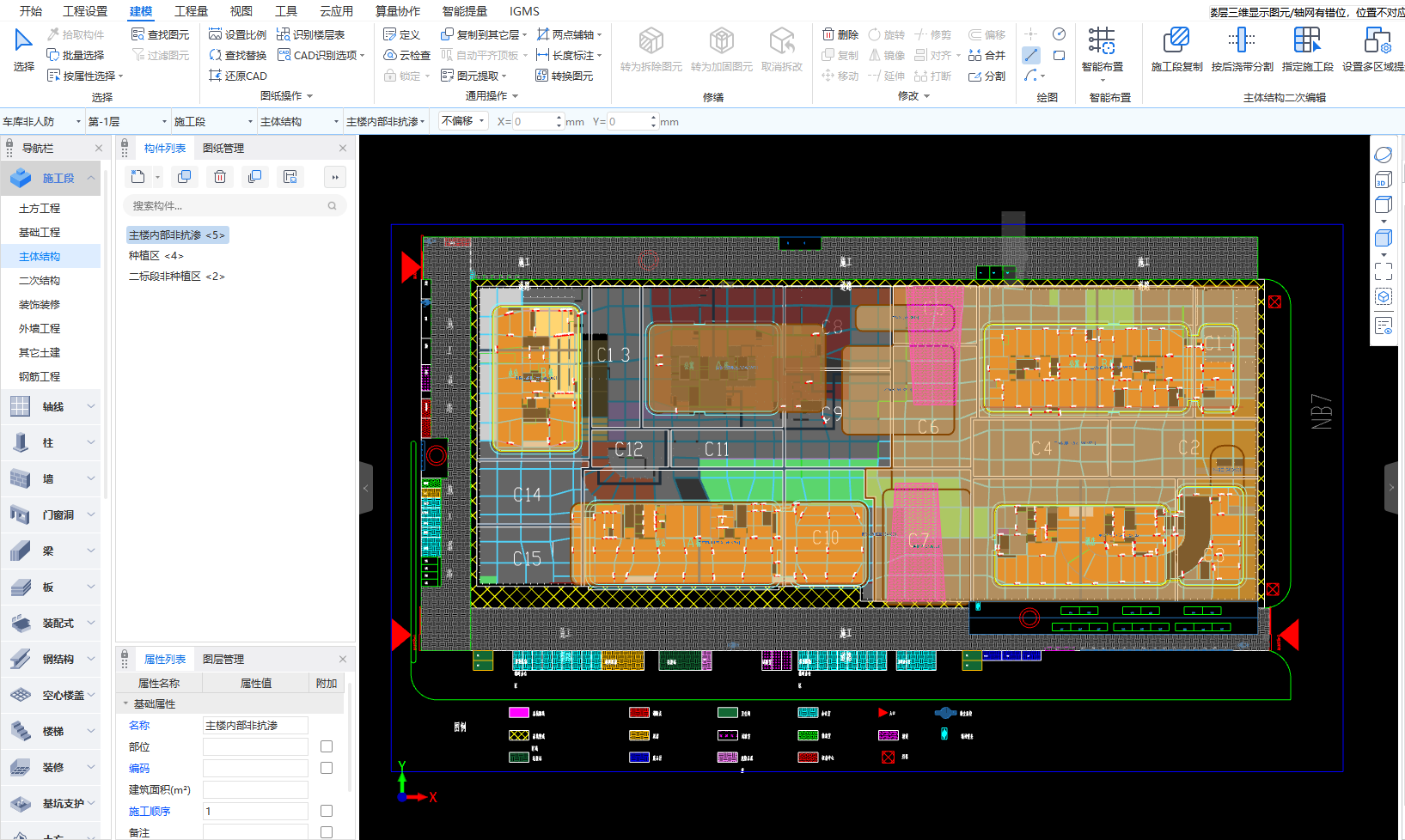
Task: Tick the checkbox beside 部位 property
Action: [x=327, y=746]
